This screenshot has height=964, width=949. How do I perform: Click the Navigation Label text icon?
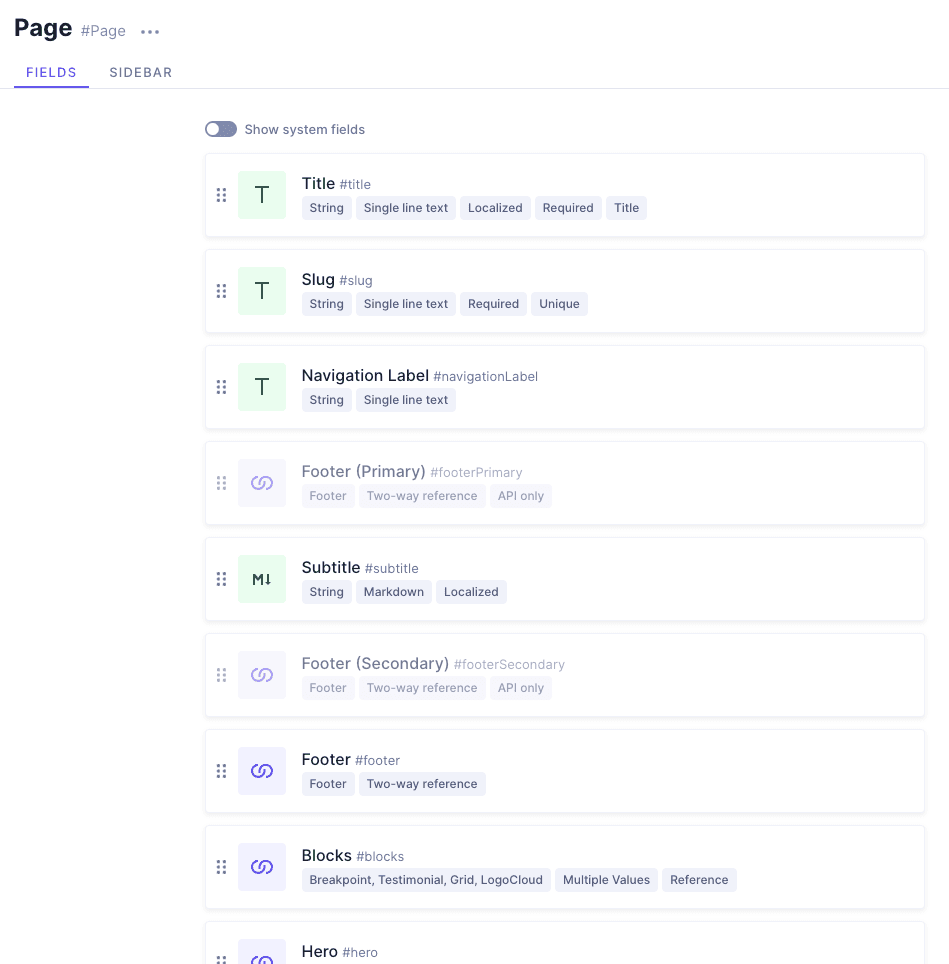(262, 387)
